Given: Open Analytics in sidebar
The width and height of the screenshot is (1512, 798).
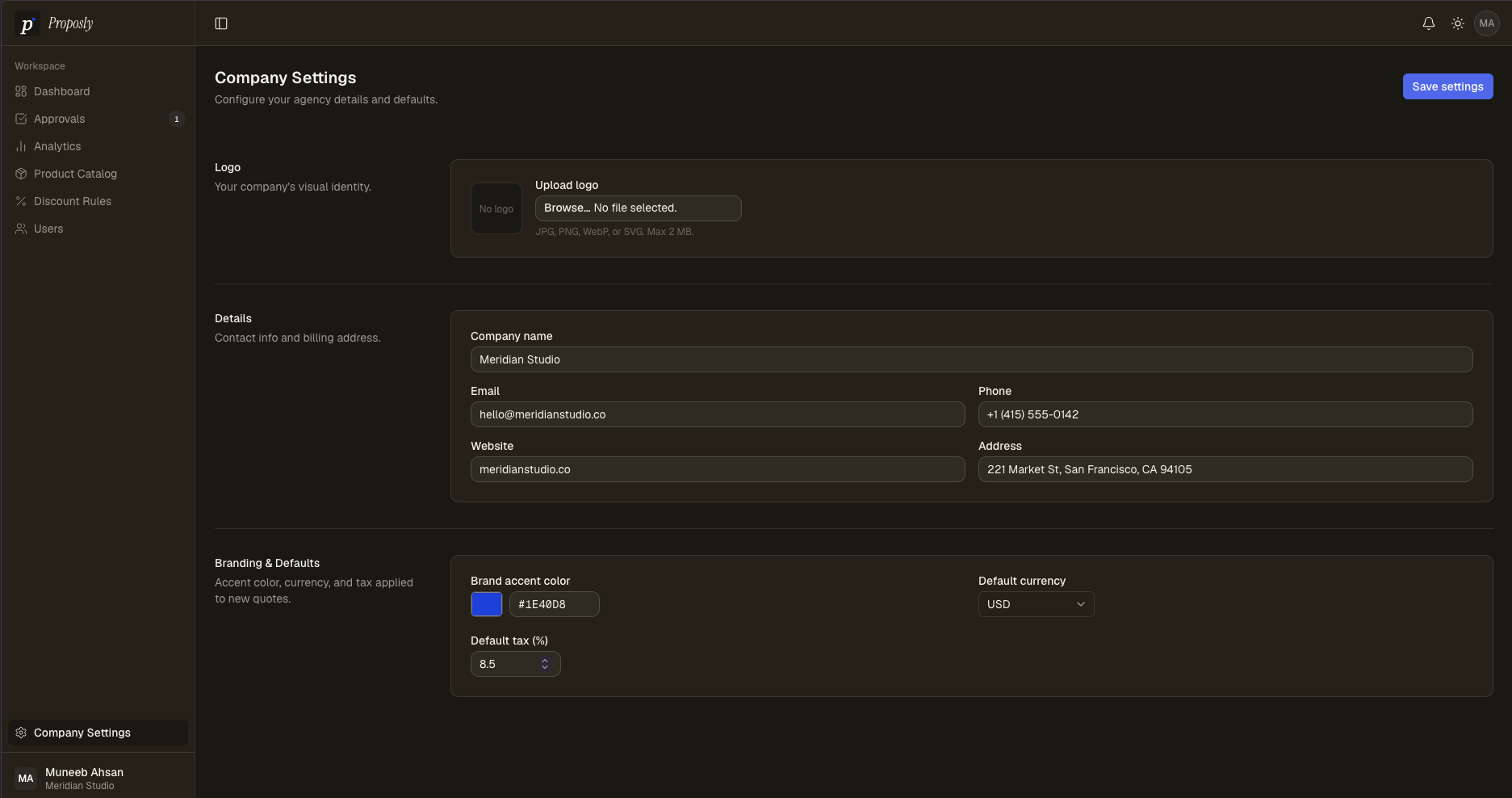Looking at the screenshot, I should click(98, 146).
